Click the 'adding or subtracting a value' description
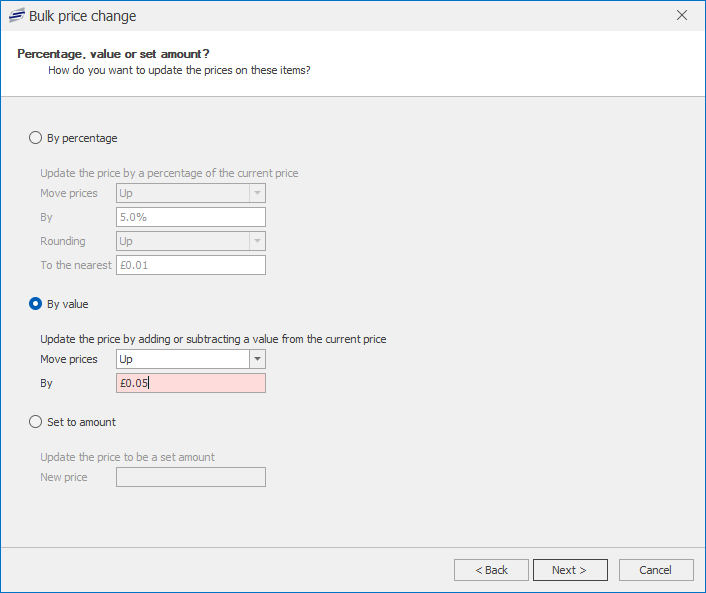 pyautogui.click(x=213, y=339)
